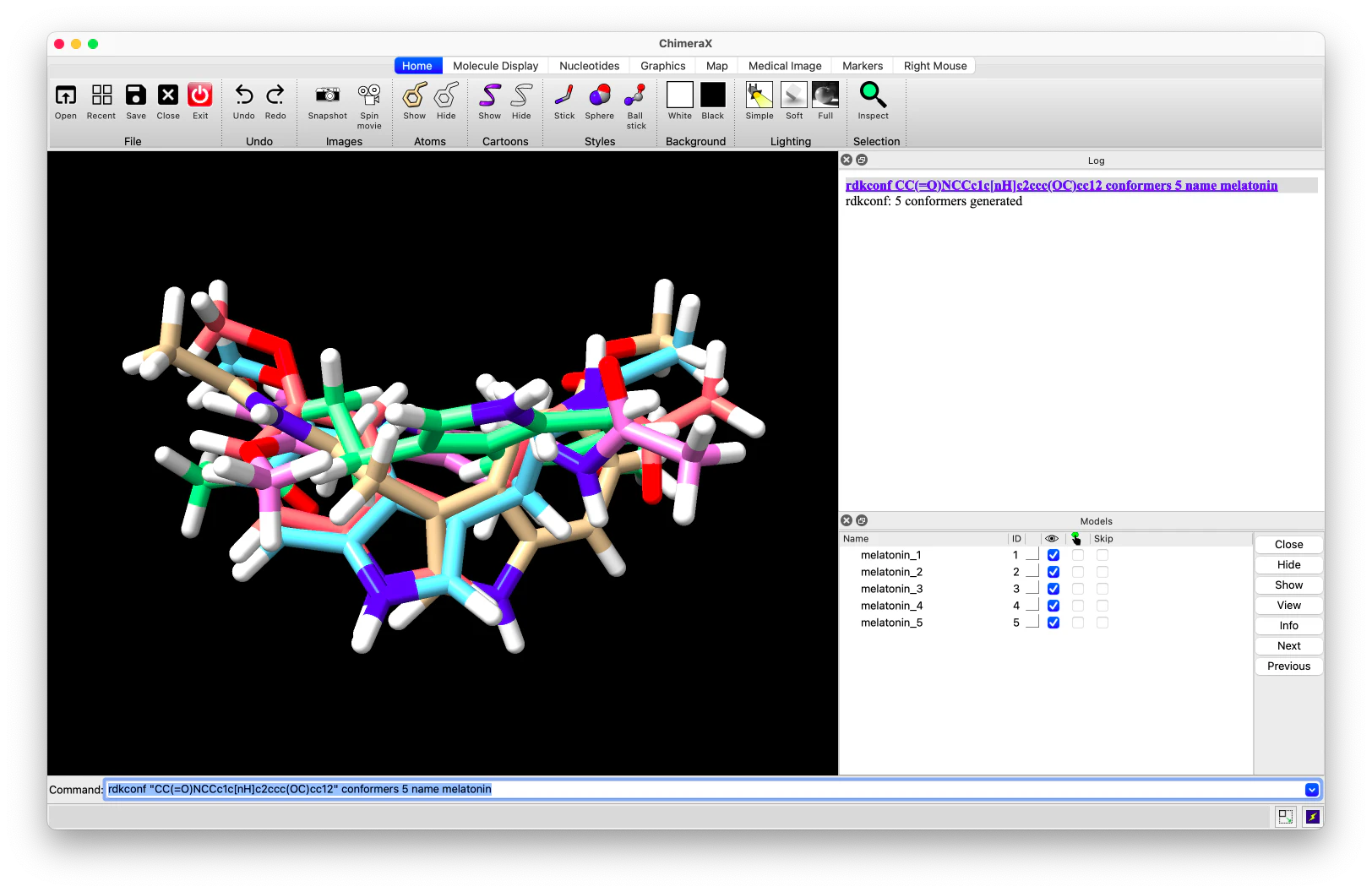Select the melatonin_4 model name row
The image size is (1372, 892).
[x=892, y=606]
